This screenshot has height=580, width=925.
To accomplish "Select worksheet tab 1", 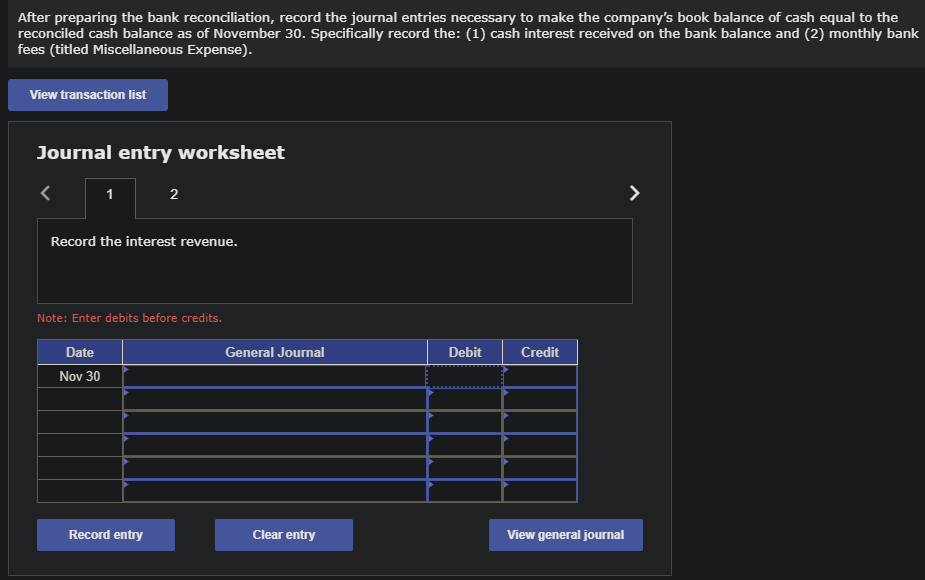I will 109,194.
